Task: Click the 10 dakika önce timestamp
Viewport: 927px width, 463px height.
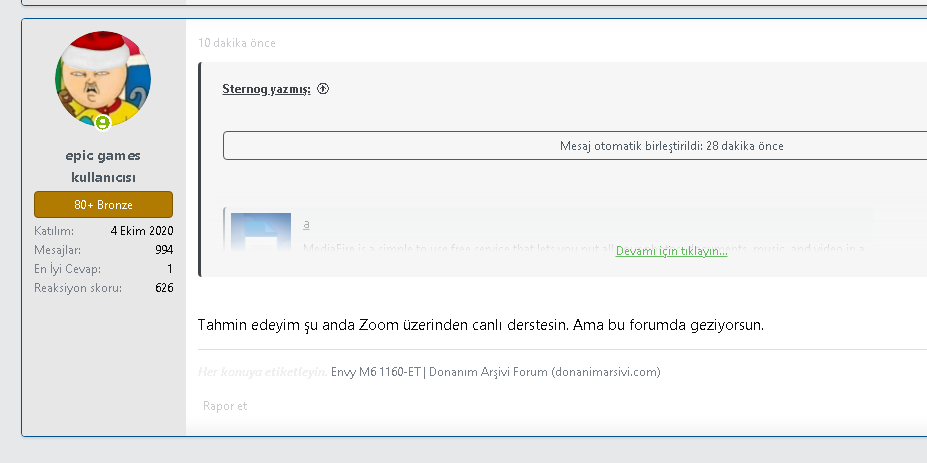Action: pos(236,43)
